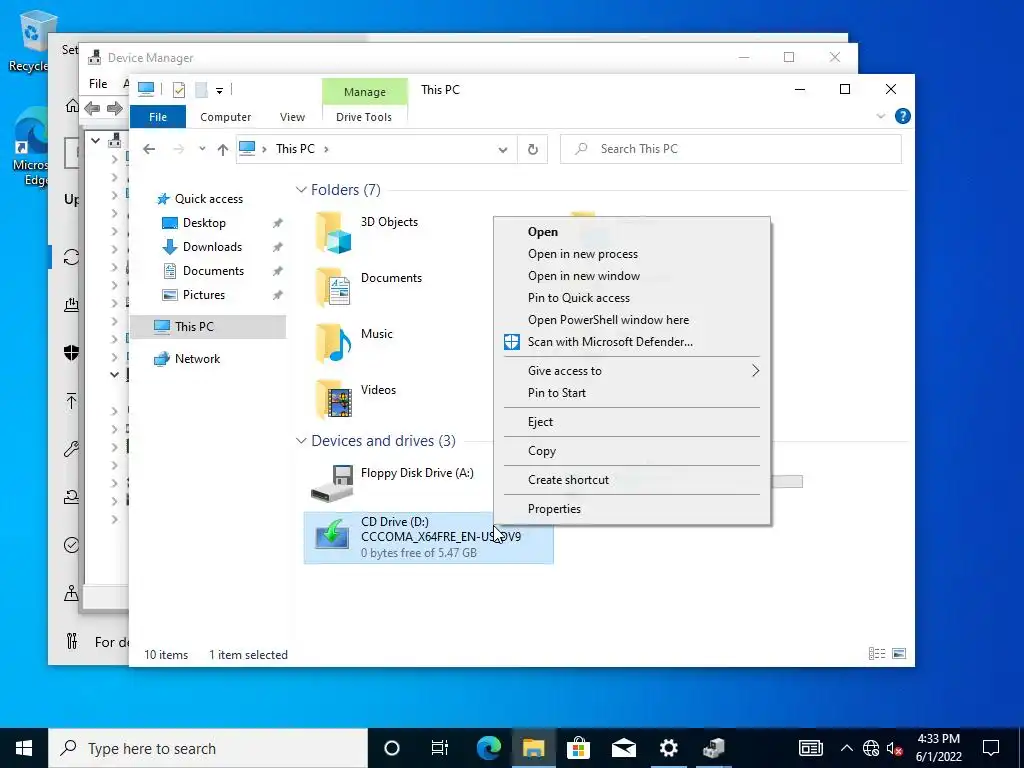Open the notification center icon
This screenshot has height=768, width=1024.
[991, 748]
